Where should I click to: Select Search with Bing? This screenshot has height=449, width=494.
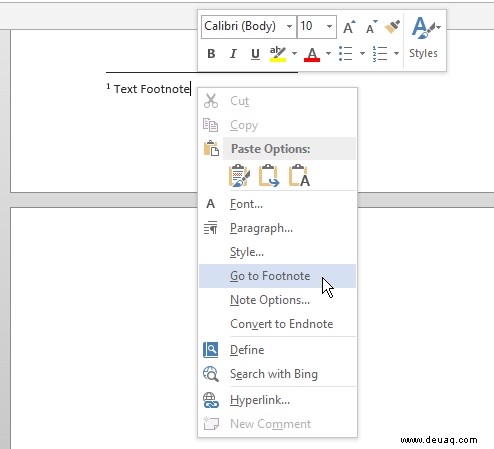tap(277, 374)
